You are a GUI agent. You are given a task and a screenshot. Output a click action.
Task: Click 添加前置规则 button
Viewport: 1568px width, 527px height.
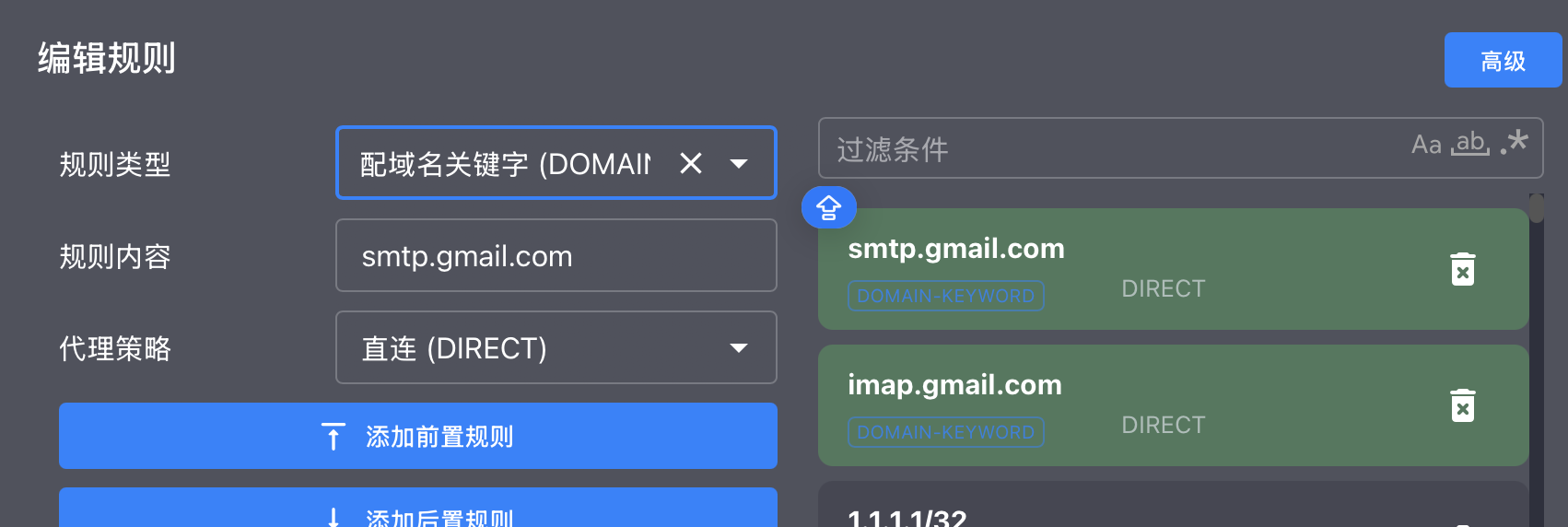(x=418, y=436)
